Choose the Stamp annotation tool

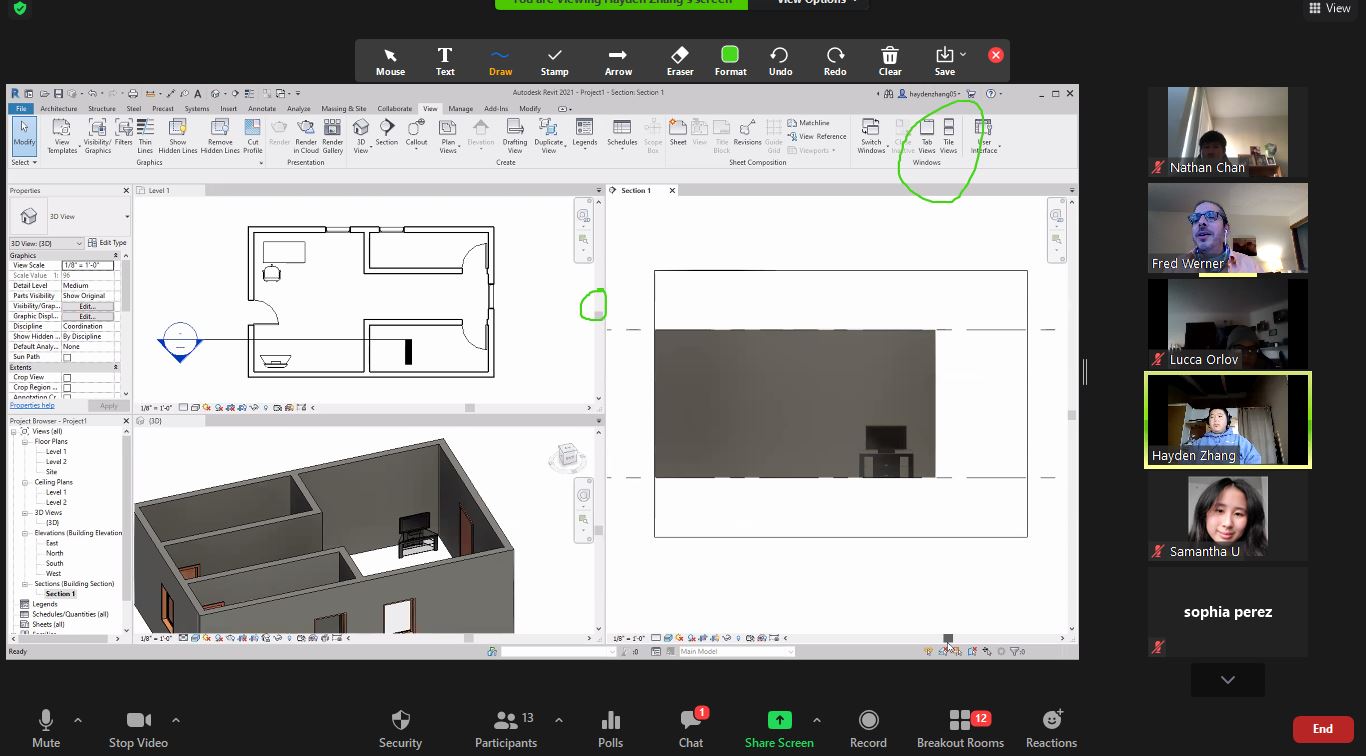pos(554,60)
